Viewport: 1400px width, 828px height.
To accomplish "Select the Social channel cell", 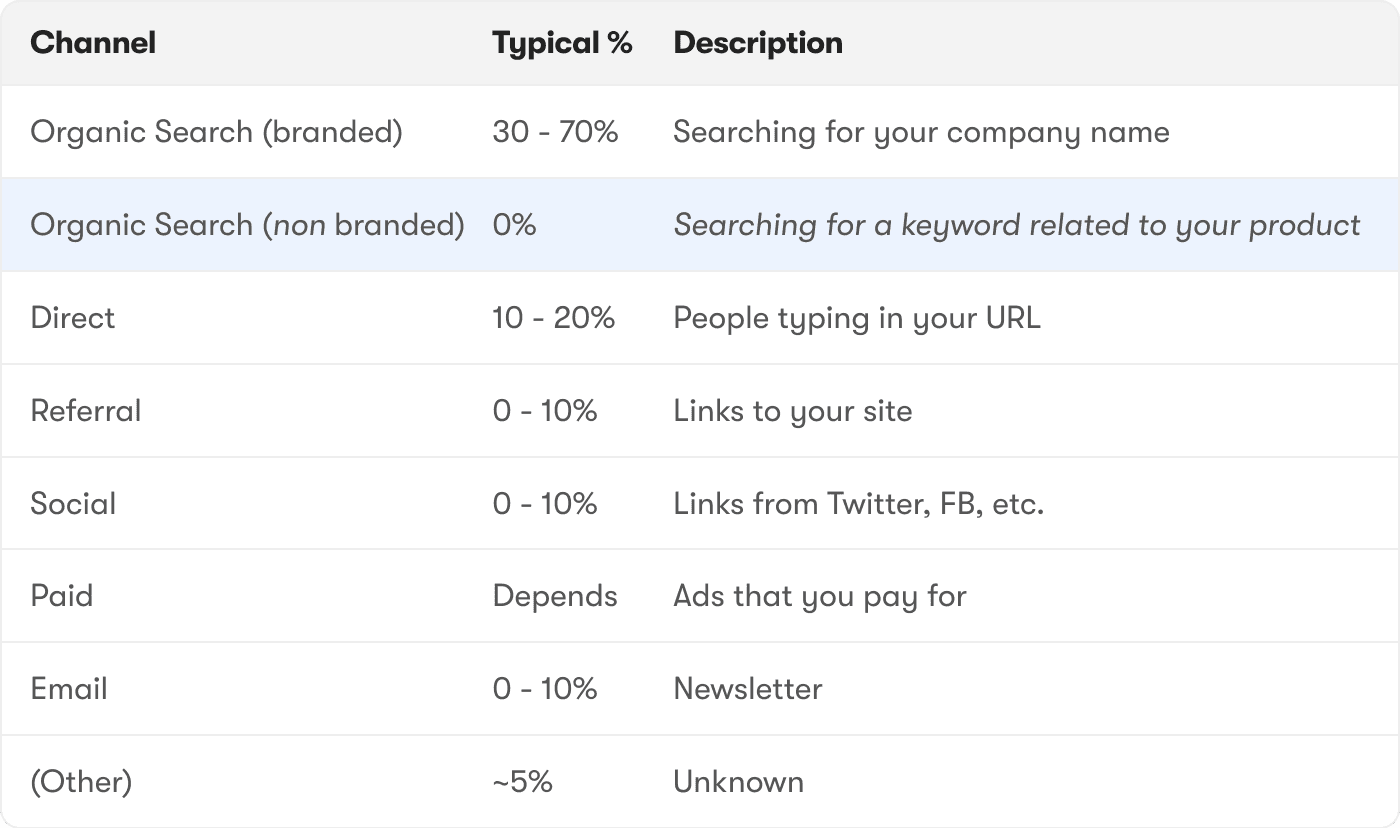I will pyautogui.click(x=73, y=503).
